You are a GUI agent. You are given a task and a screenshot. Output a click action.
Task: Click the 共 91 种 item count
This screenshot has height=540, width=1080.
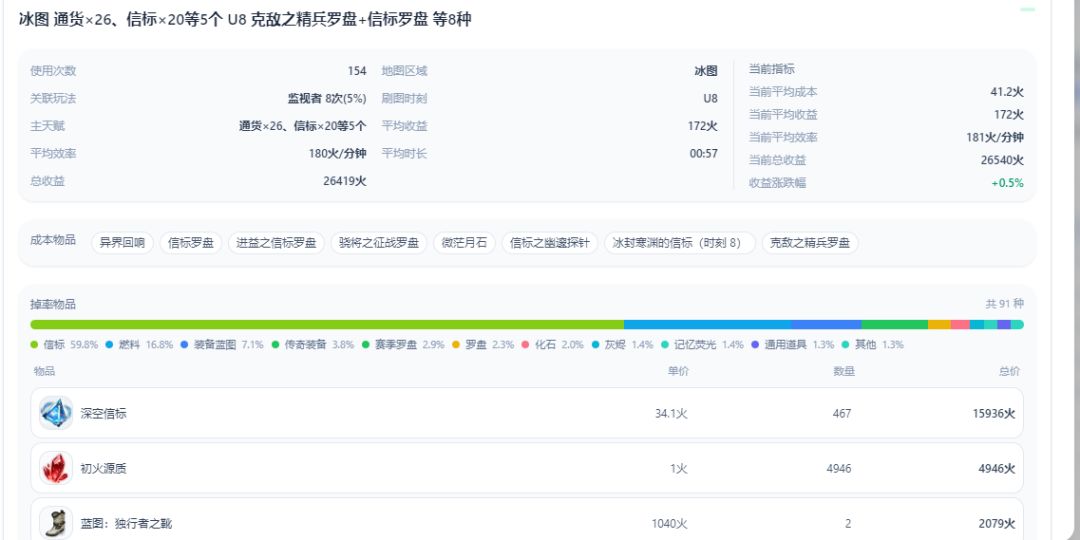(1004, 304)
